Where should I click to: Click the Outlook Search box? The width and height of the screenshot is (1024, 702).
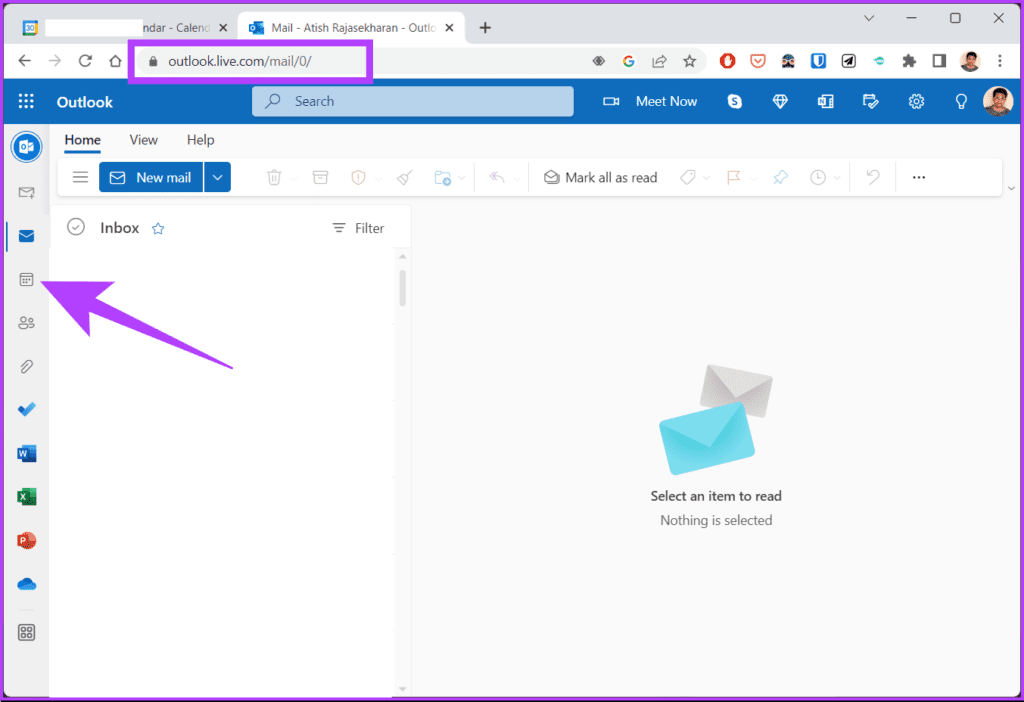(x=413, y=101)
